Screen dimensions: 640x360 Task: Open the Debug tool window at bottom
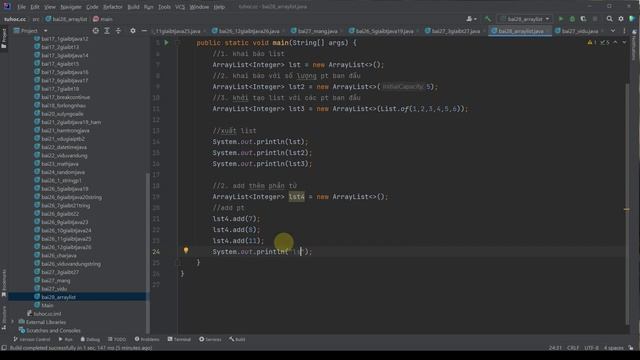coord(90,339)
